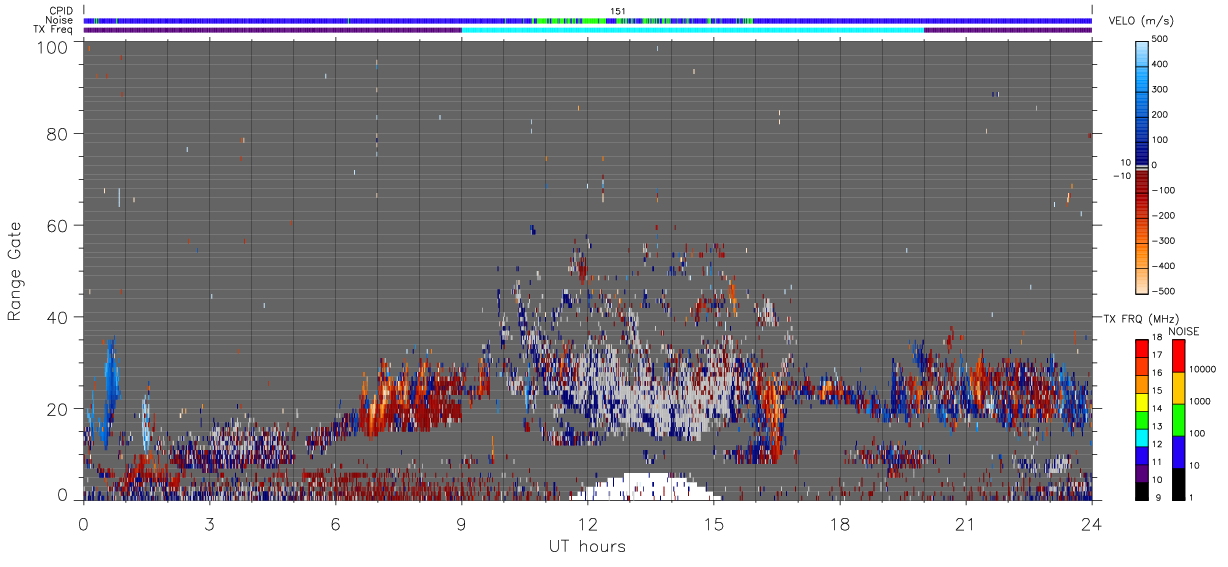
Task: Click the 12 tick on the UT hours axis
Action: coord(587,523)
